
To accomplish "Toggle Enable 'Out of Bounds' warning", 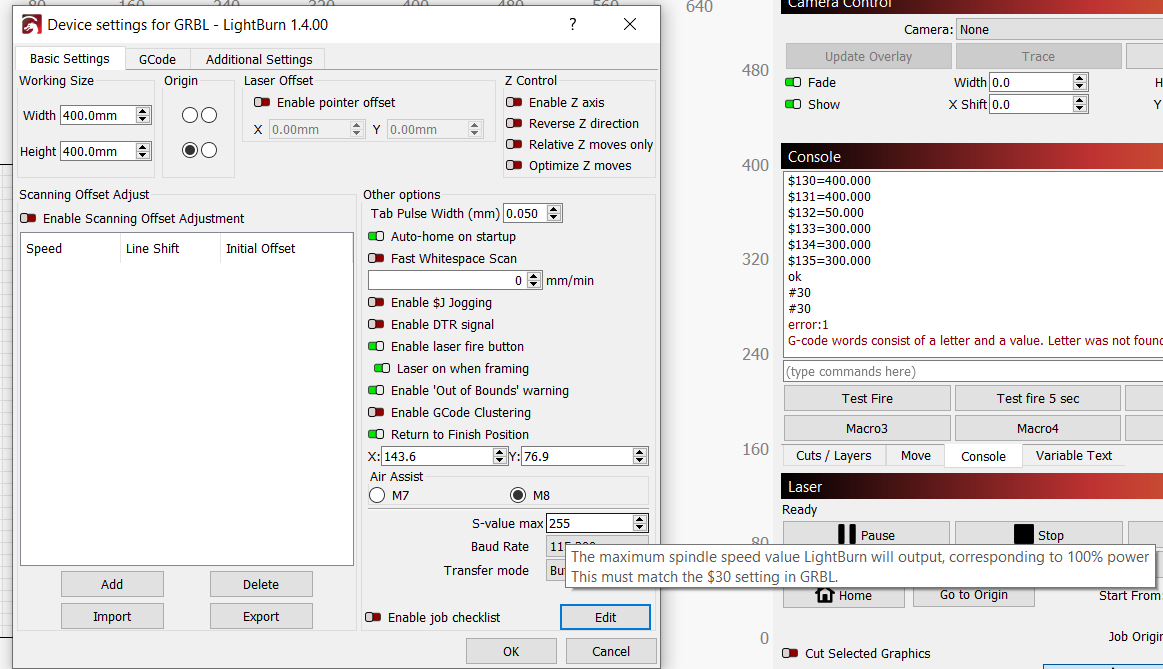I will (x=376, y=390).
